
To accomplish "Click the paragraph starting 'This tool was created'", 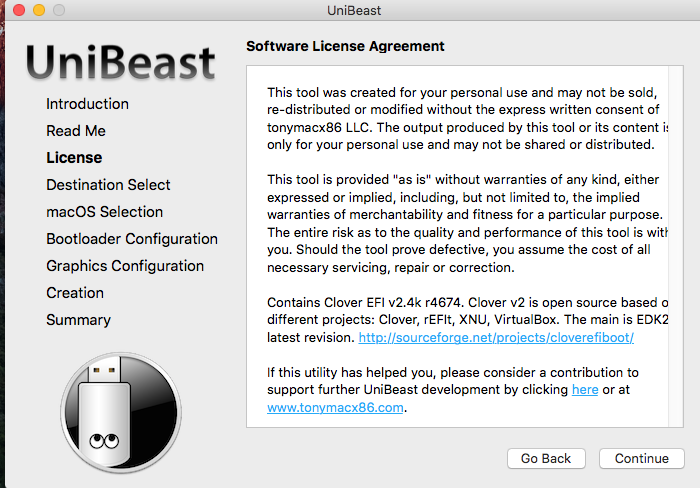I will 467,118.
